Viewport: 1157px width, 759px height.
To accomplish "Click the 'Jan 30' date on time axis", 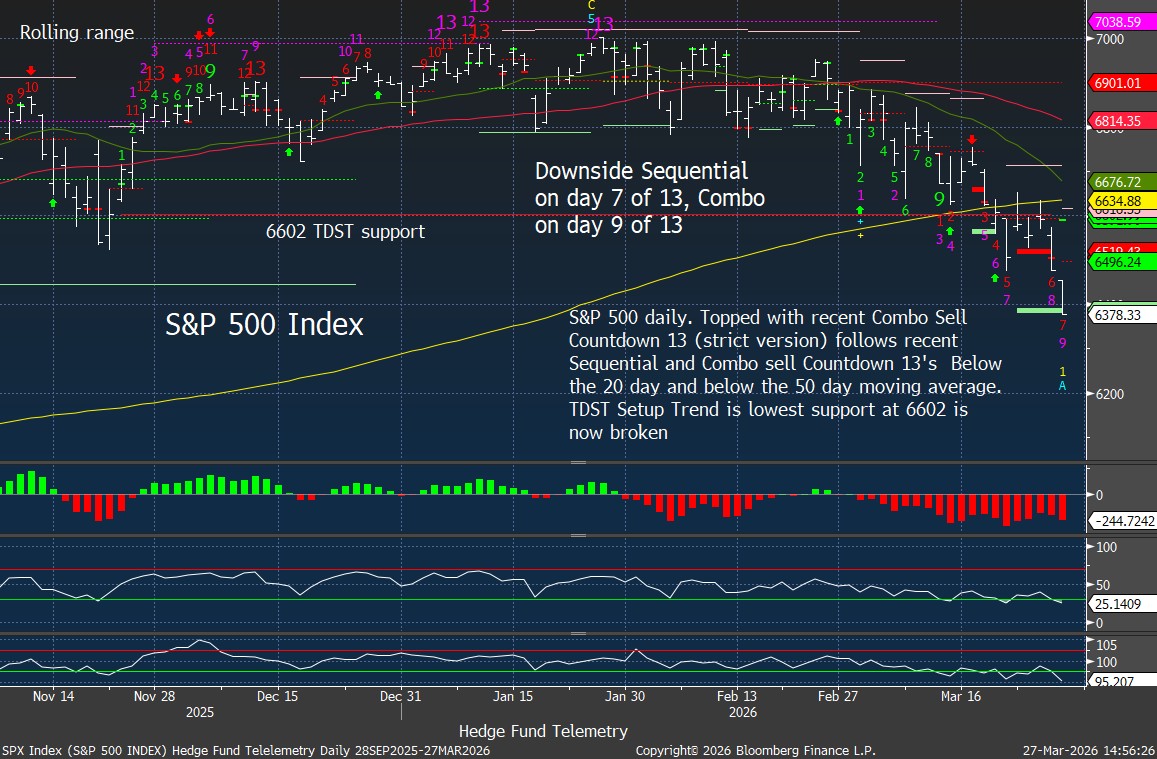I will click(x=624, y=695).
